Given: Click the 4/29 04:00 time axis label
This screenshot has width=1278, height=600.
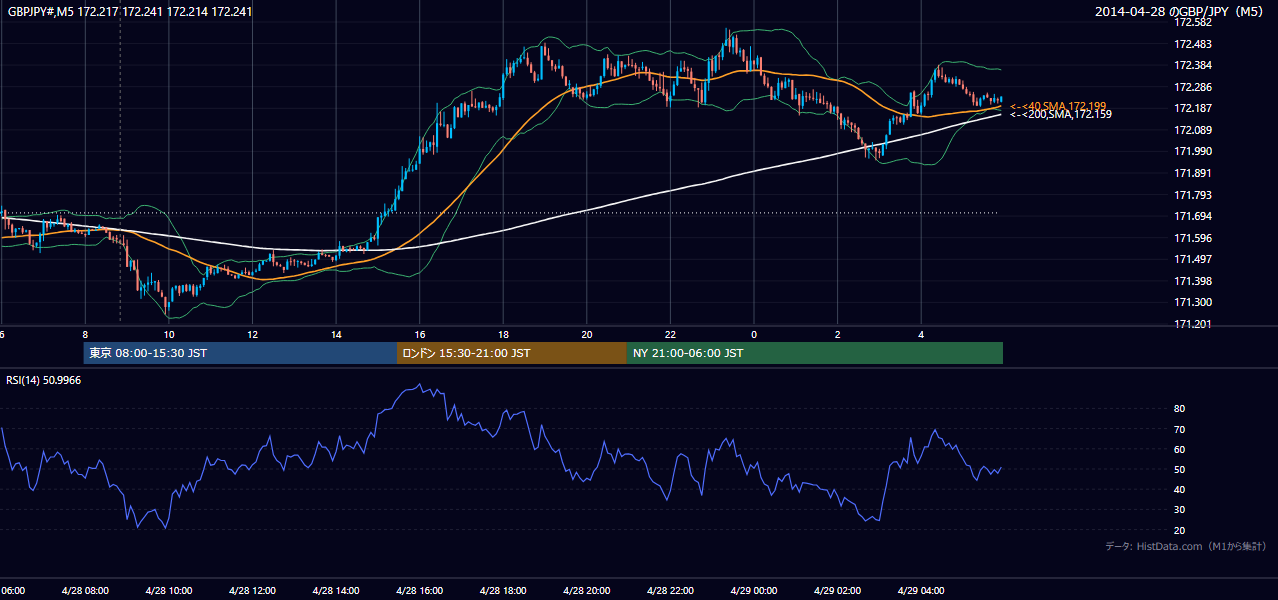Looking at the screenshot, I should point(921,591).
